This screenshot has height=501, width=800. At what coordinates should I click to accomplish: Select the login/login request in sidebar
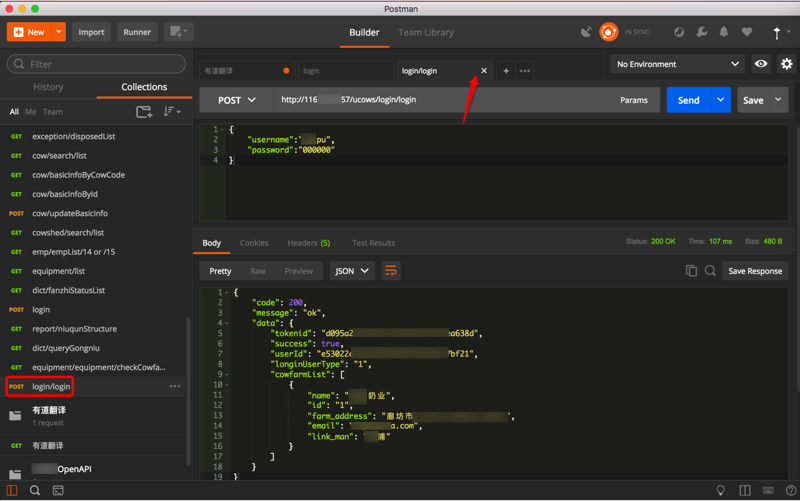pos(51,386)
